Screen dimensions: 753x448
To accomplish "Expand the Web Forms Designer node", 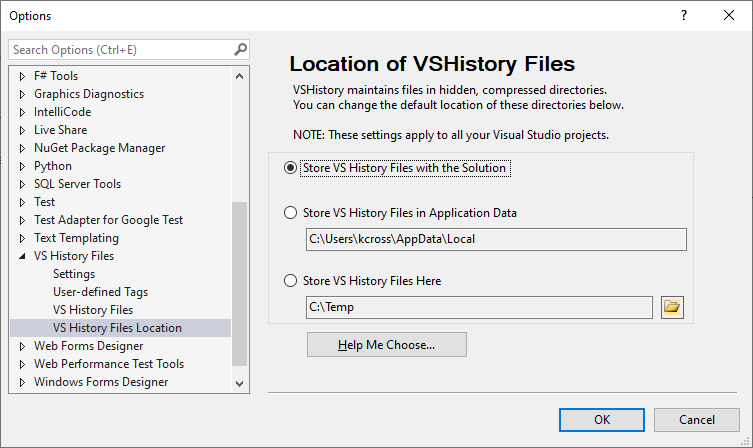I will click(22, 346).
